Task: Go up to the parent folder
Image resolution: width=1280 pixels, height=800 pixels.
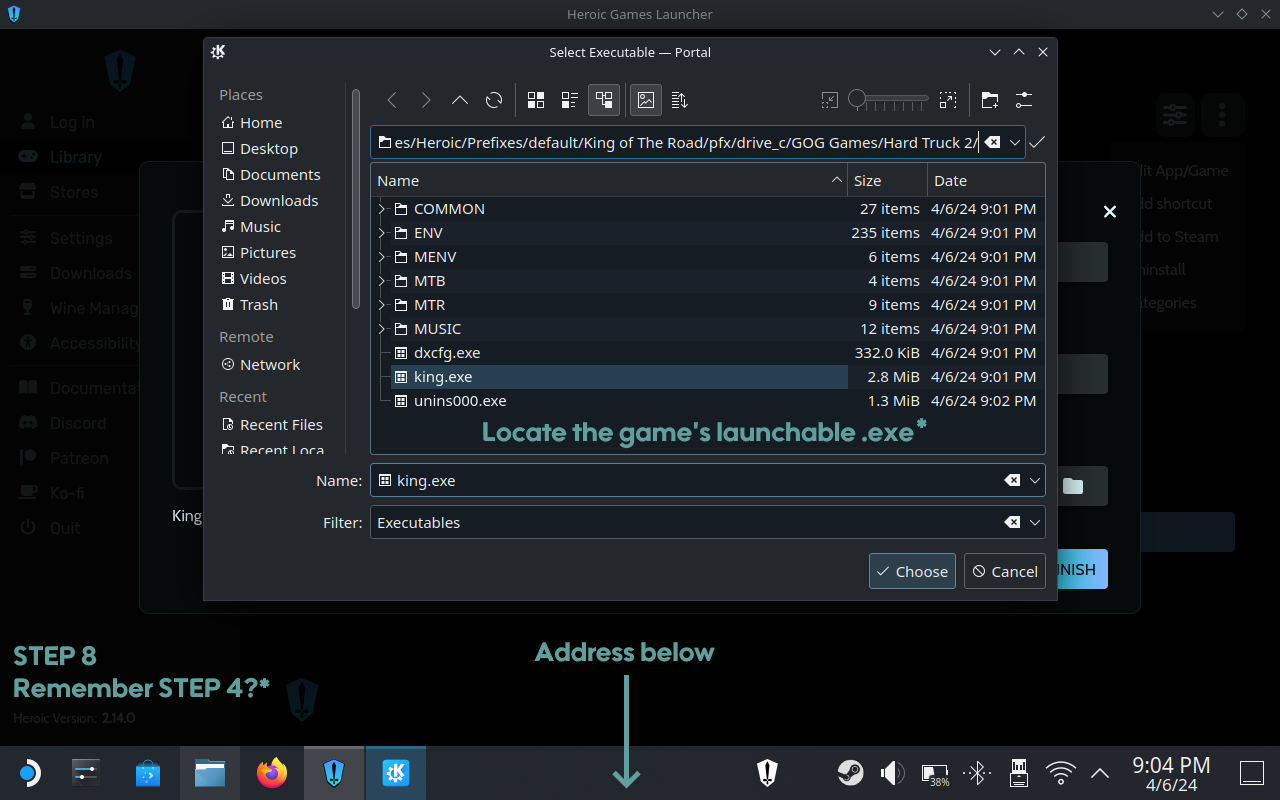Action: point(460,100)
